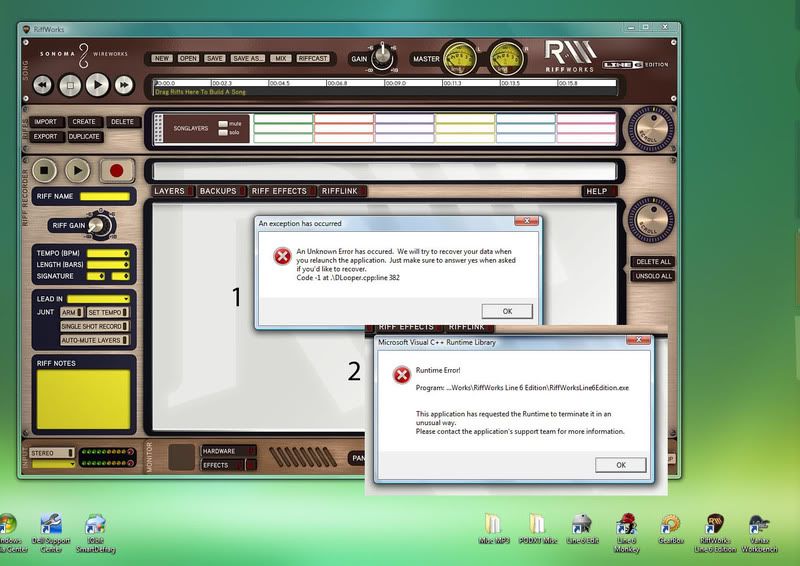Click the songlayers grid handle icon
The width and height of the screenshot is (800, 566).
tap(159, 128)
